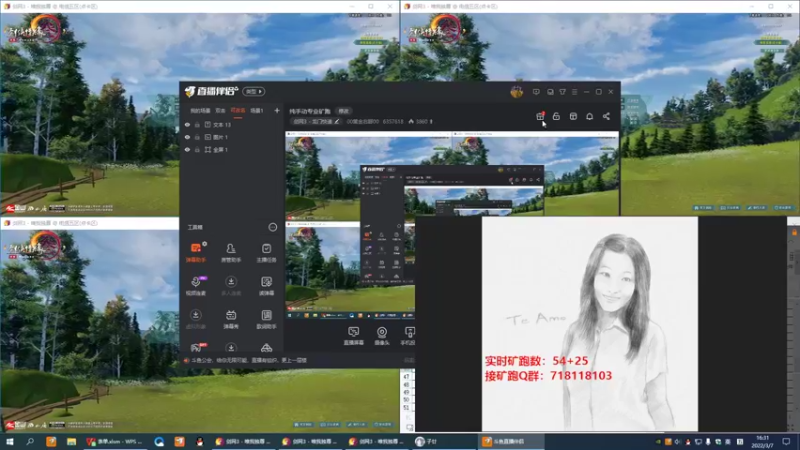Open taskbar search magnifier
Viewport: 800px width, 450px height.
30,441
